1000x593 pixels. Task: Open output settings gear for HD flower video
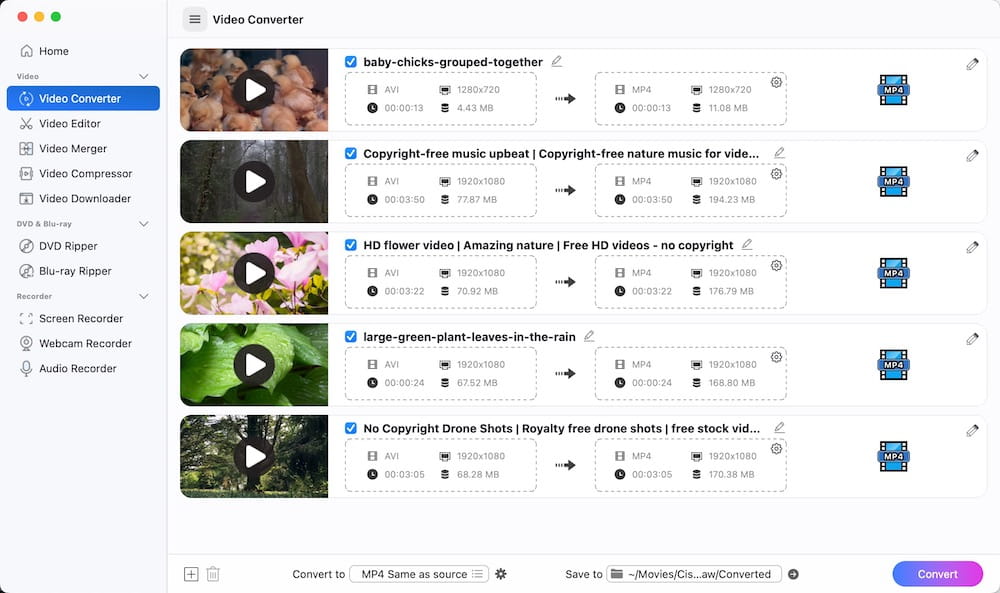pos(776,265)
